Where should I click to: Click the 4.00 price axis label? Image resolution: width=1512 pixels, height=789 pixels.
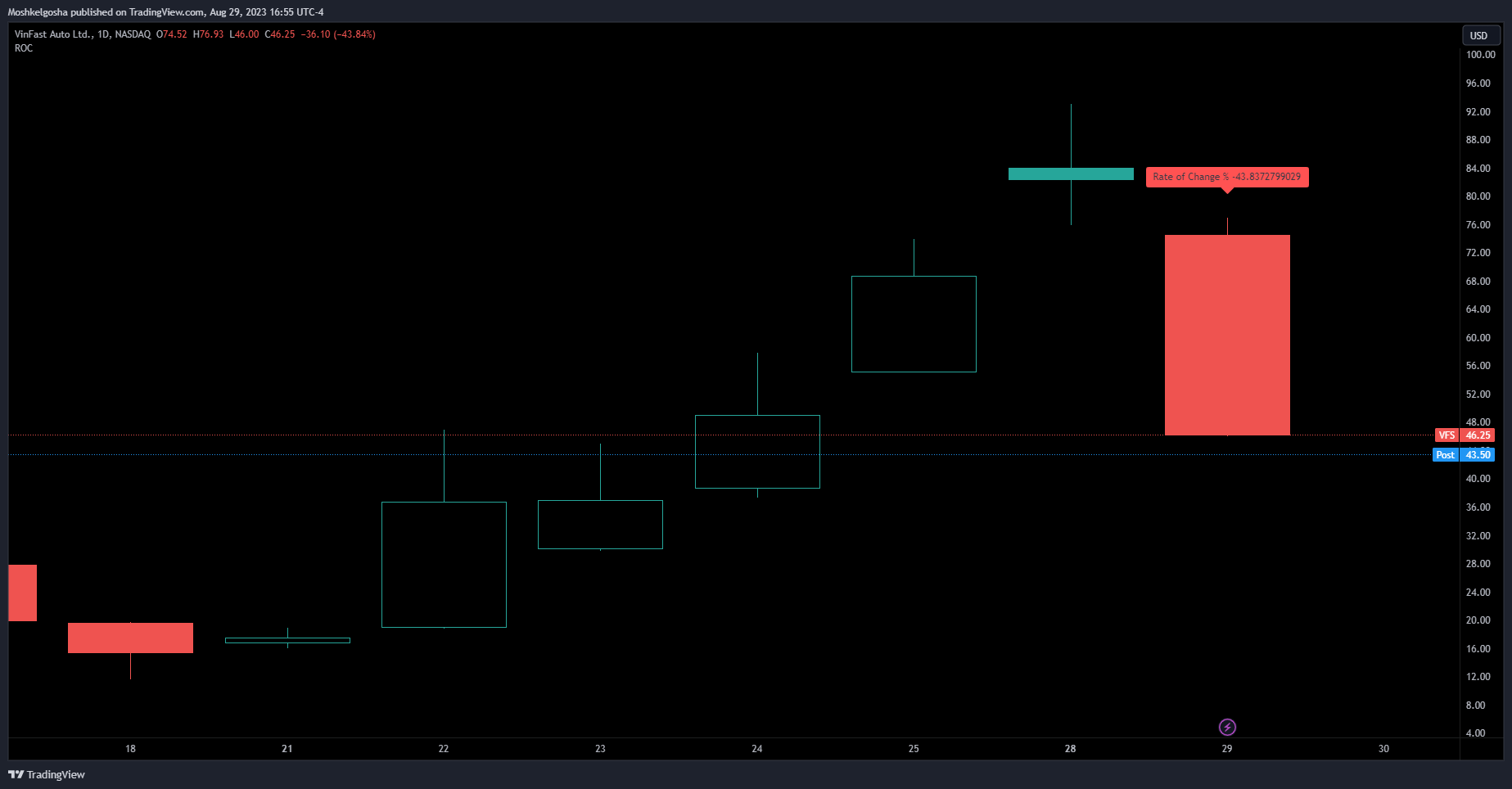coord(1475,733)
